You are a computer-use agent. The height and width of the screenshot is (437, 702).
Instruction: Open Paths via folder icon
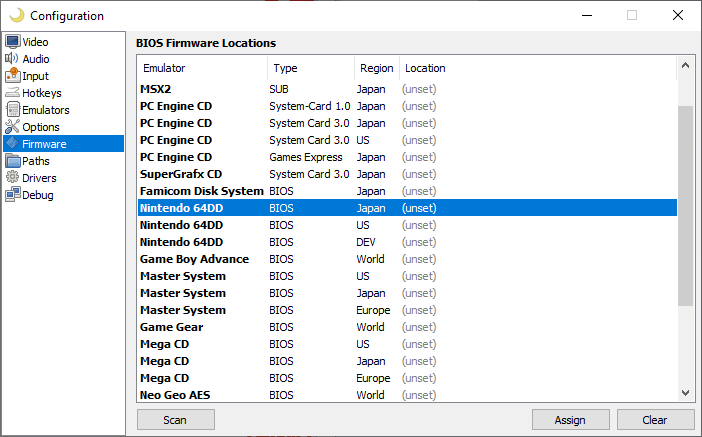(13, 161)
